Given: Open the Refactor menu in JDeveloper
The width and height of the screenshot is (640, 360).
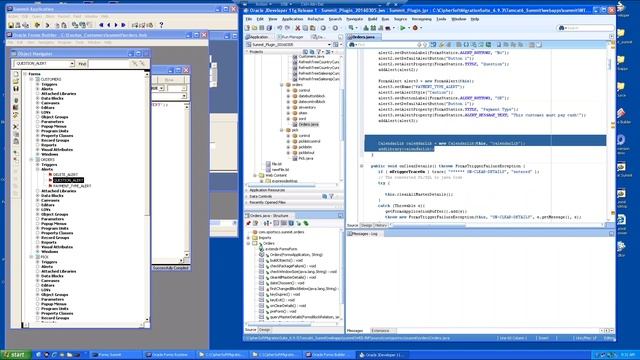Looking at the screenshot, I should tap(316, 19).
